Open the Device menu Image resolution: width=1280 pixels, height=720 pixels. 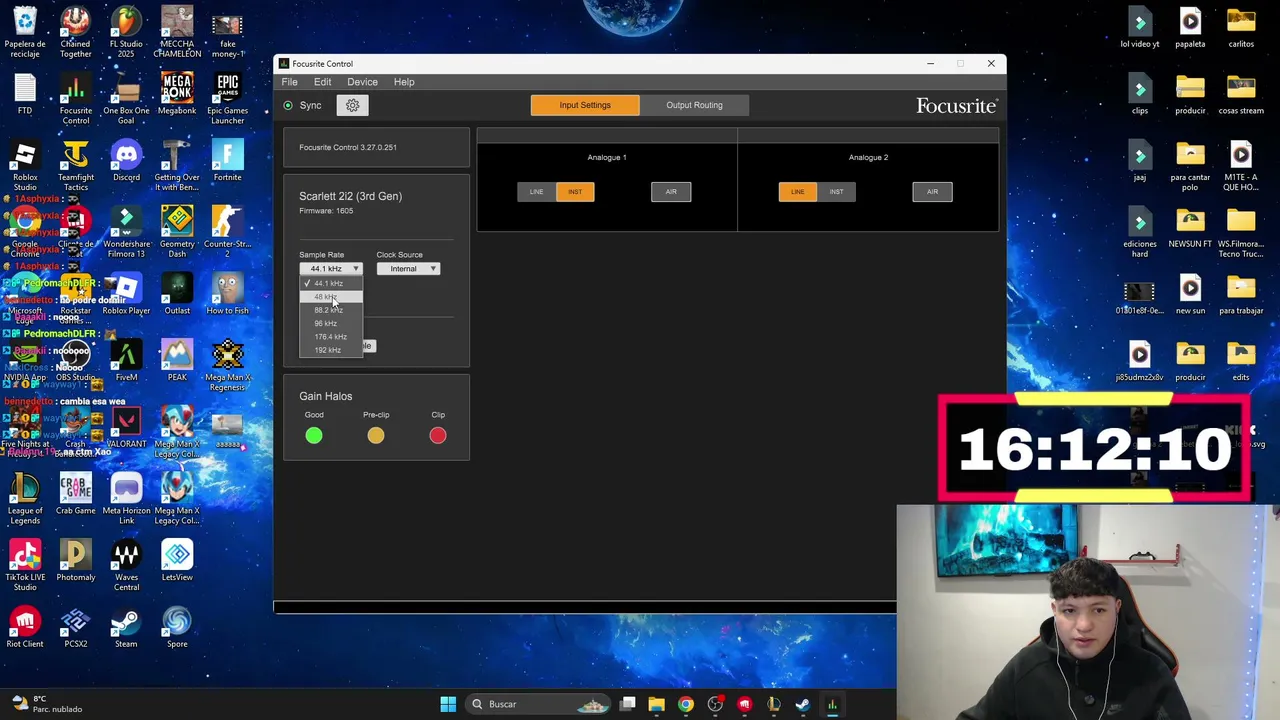(362, 82)
